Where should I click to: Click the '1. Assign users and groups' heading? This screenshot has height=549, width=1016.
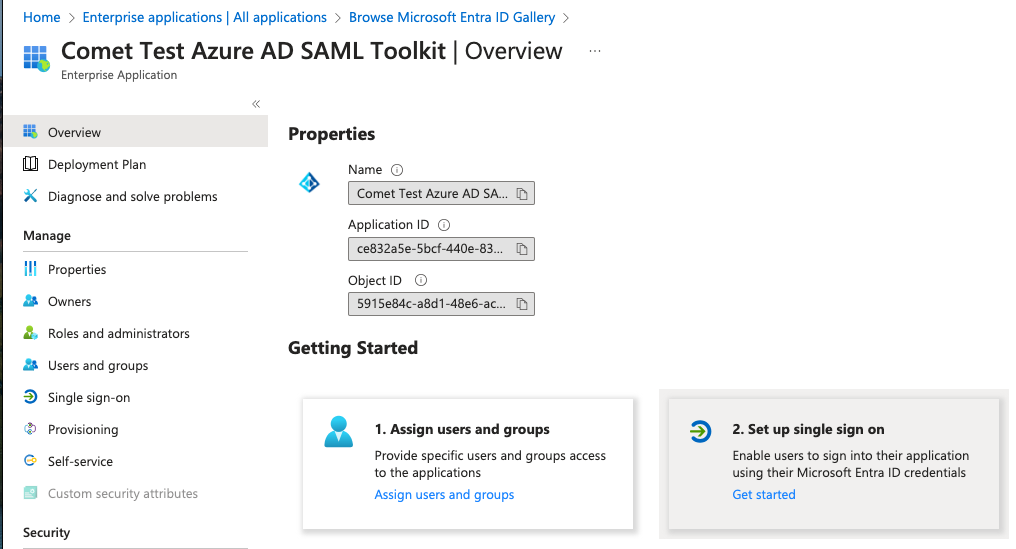462,429
